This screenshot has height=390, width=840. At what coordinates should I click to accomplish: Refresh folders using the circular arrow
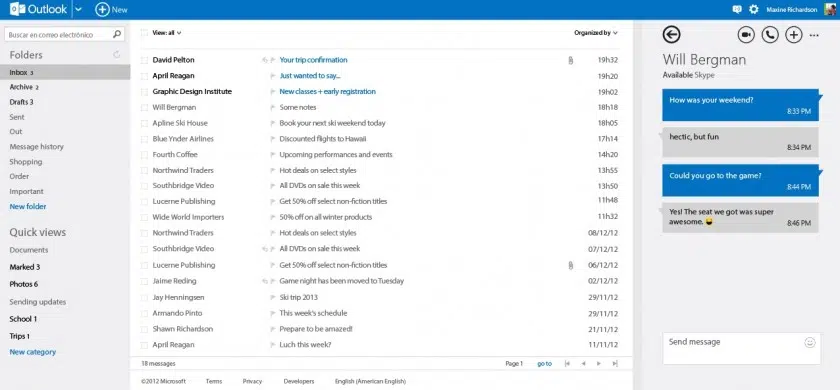(x=116, y=55)
